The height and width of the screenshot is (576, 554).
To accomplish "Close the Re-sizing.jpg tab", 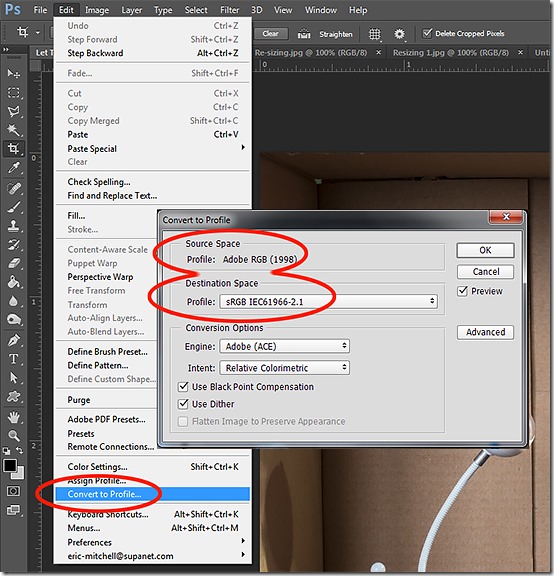I will [378, 53].
